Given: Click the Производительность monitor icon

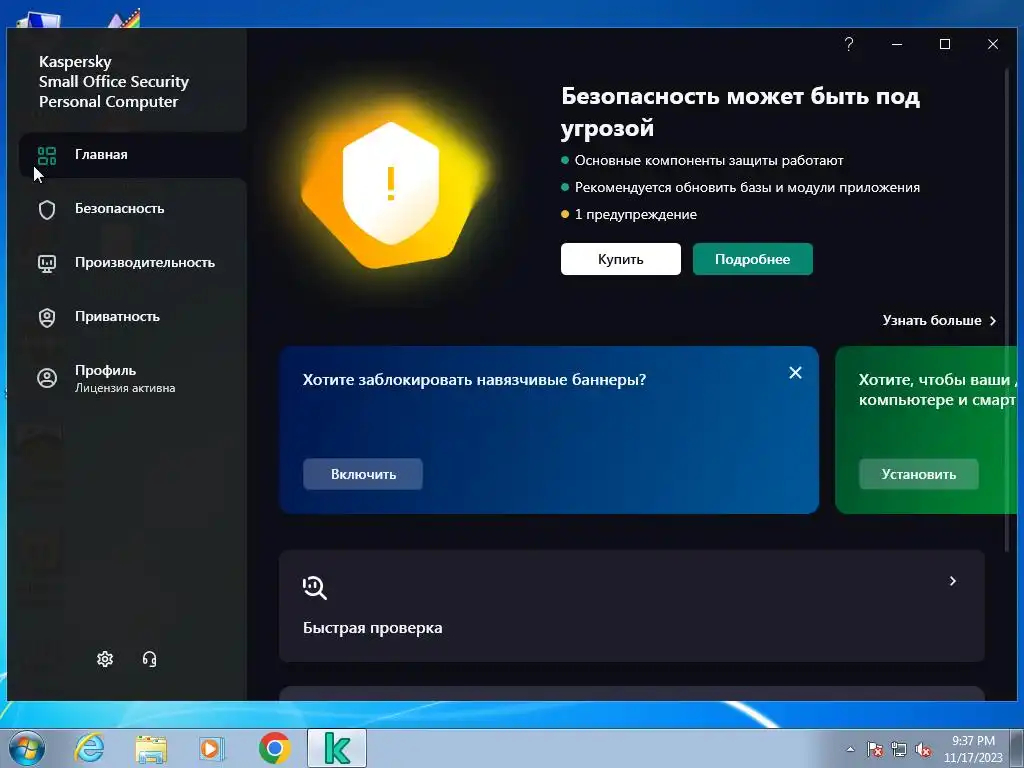Looking at the screenshot, I should [47, 264].
